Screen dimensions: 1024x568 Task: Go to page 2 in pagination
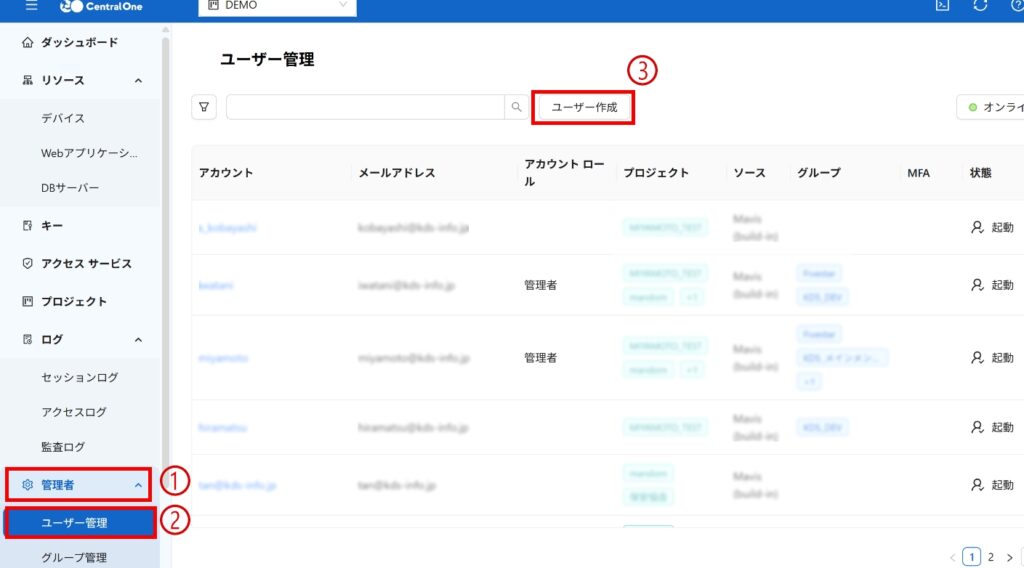click(x=990, y=557)
